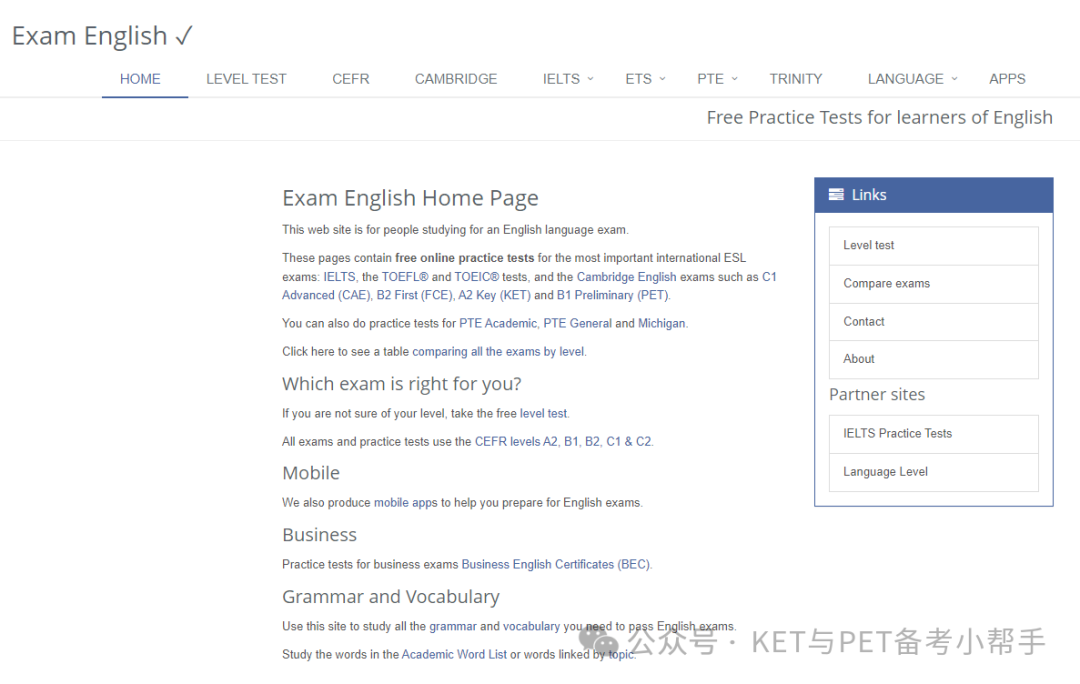Follow the TOEIC® link

point(477,277)
